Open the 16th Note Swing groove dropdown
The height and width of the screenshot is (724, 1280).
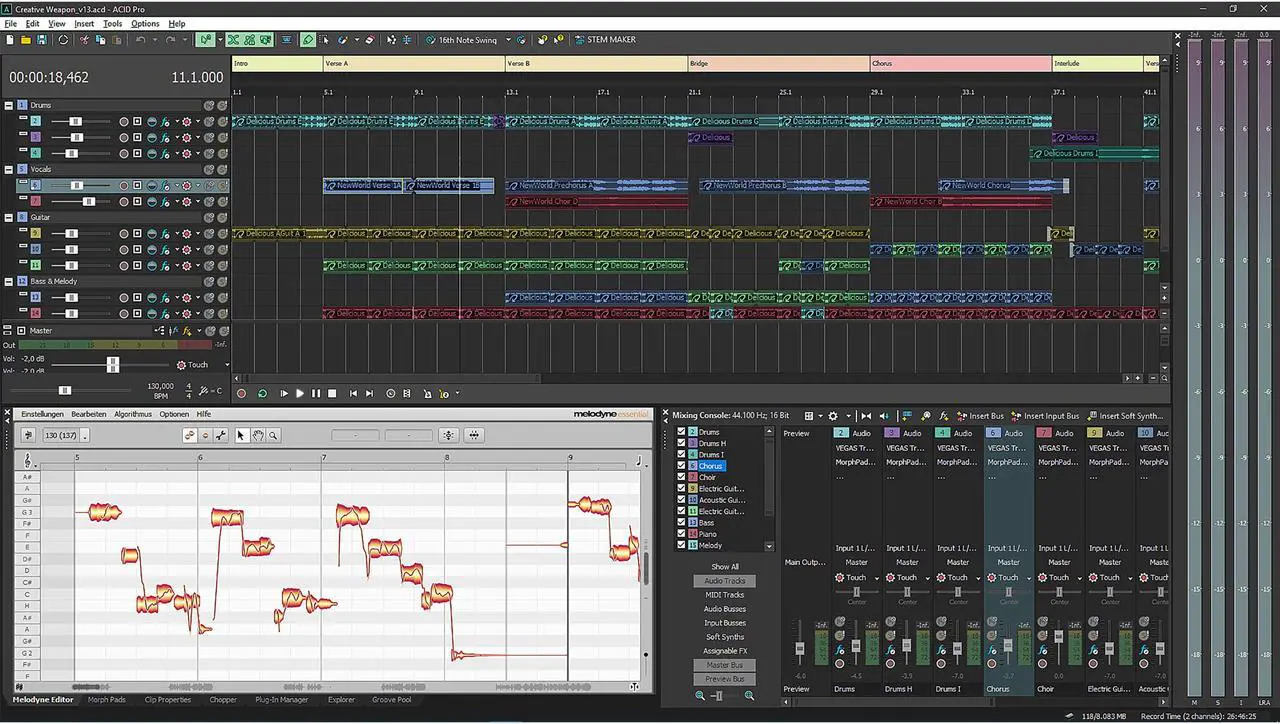click(x=508, y=40)
